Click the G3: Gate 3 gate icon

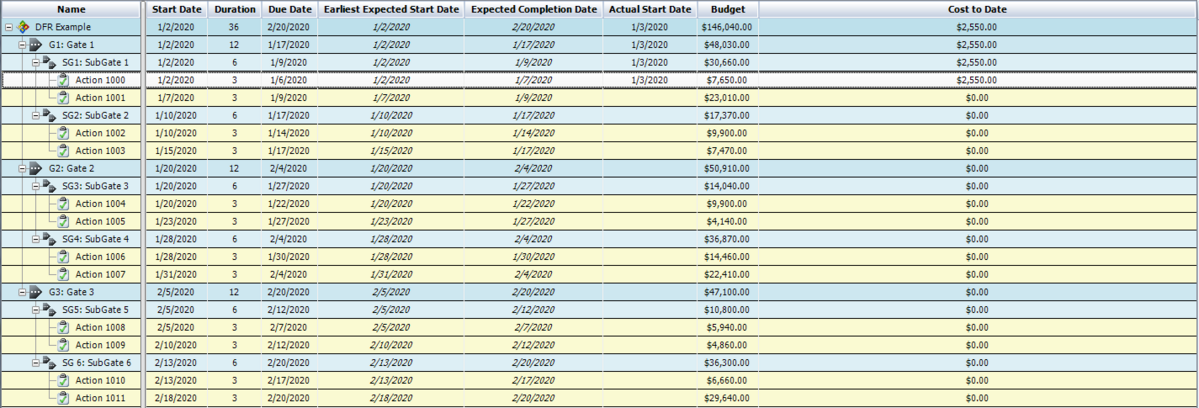click(37, 292)
